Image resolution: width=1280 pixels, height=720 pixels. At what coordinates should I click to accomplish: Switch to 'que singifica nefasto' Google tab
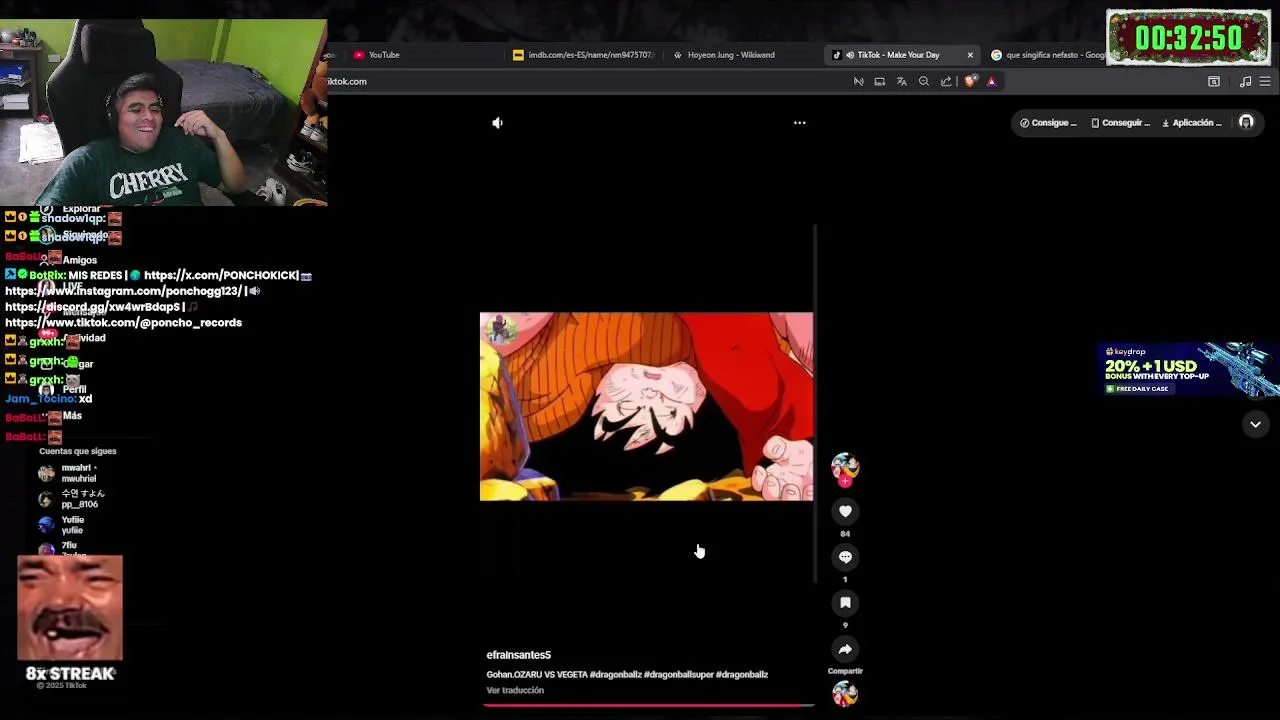[x=1047, y=55]
